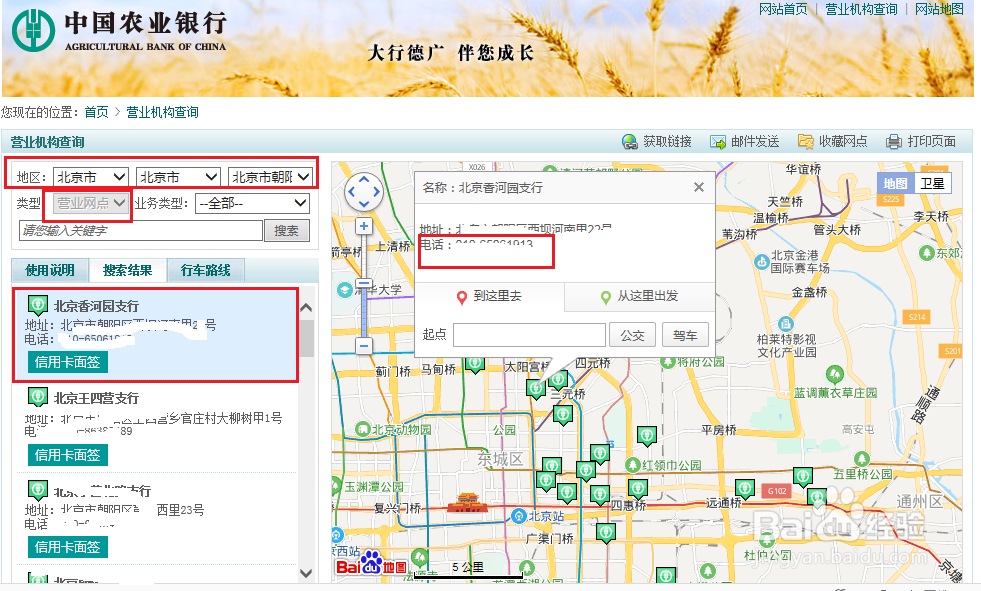Click the 北京香河园支行 branch marker icon in list
The height and width of the screenshot is (591, 981).
pos(38,305)
